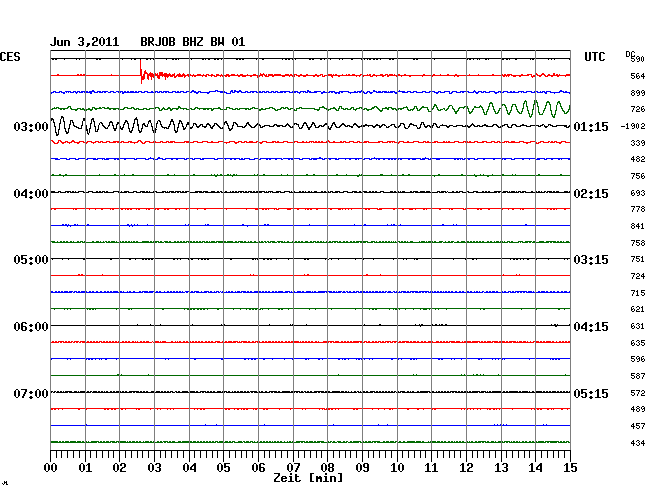
Task: Click the DC offset value "726"
Action: pos(638,109)
